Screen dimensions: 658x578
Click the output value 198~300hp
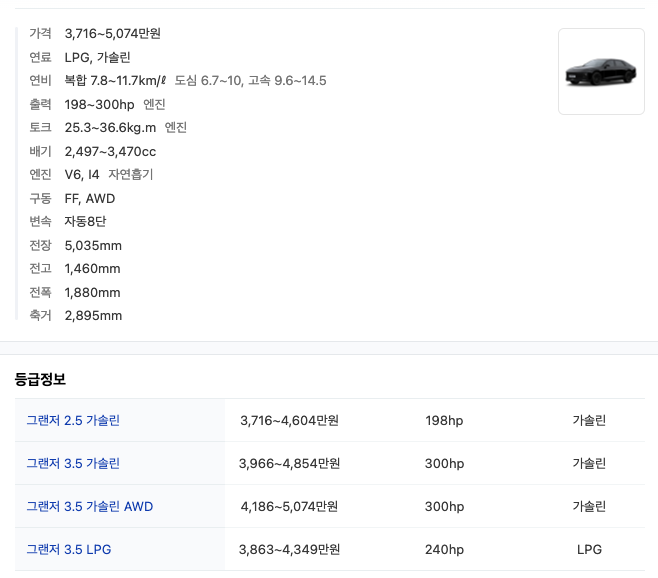pos(99,105)
